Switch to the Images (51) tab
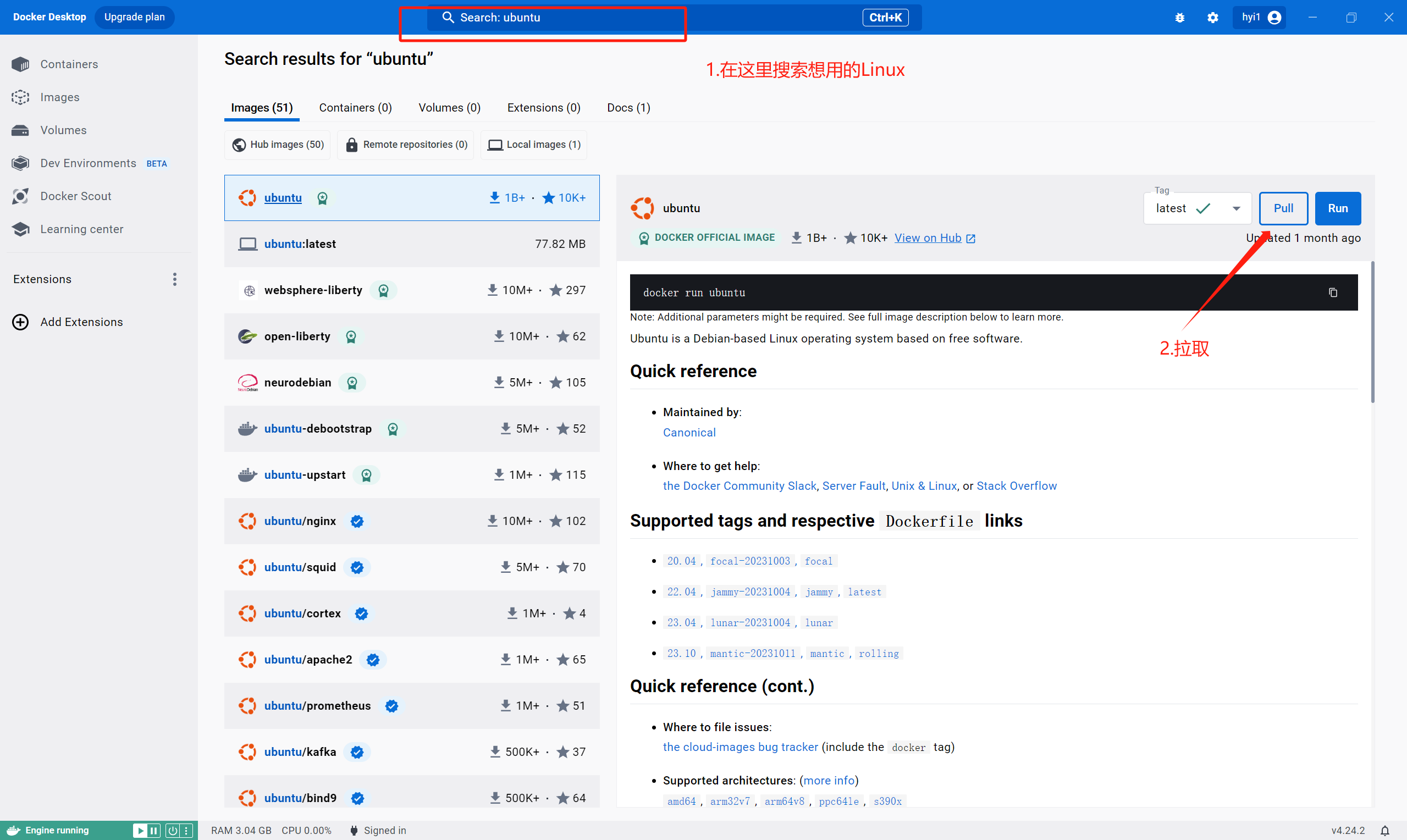1407x840 pixels. pyautogui.click(x=262, y=108)
